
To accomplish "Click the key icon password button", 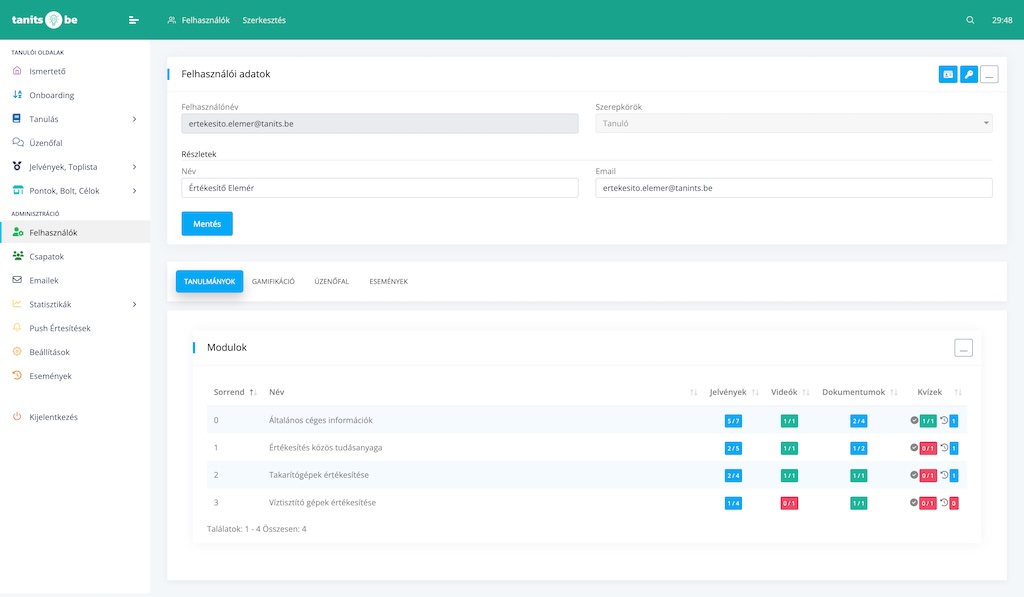I will coord(968,74).
